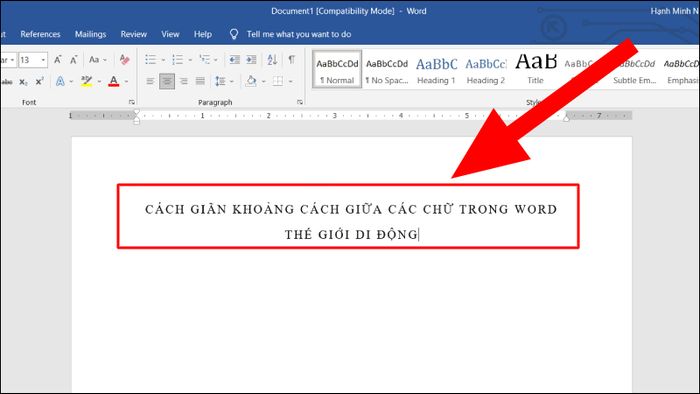Click the Sort A-Z icon
The height and width of the screenshot is (394, 700).
pos(272,60)
